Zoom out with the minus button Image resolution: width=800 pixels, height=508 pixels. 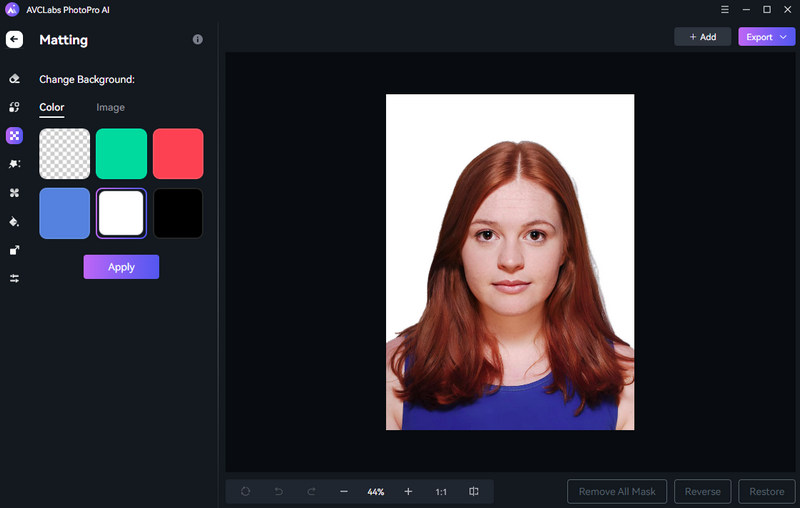coord(344,492)
